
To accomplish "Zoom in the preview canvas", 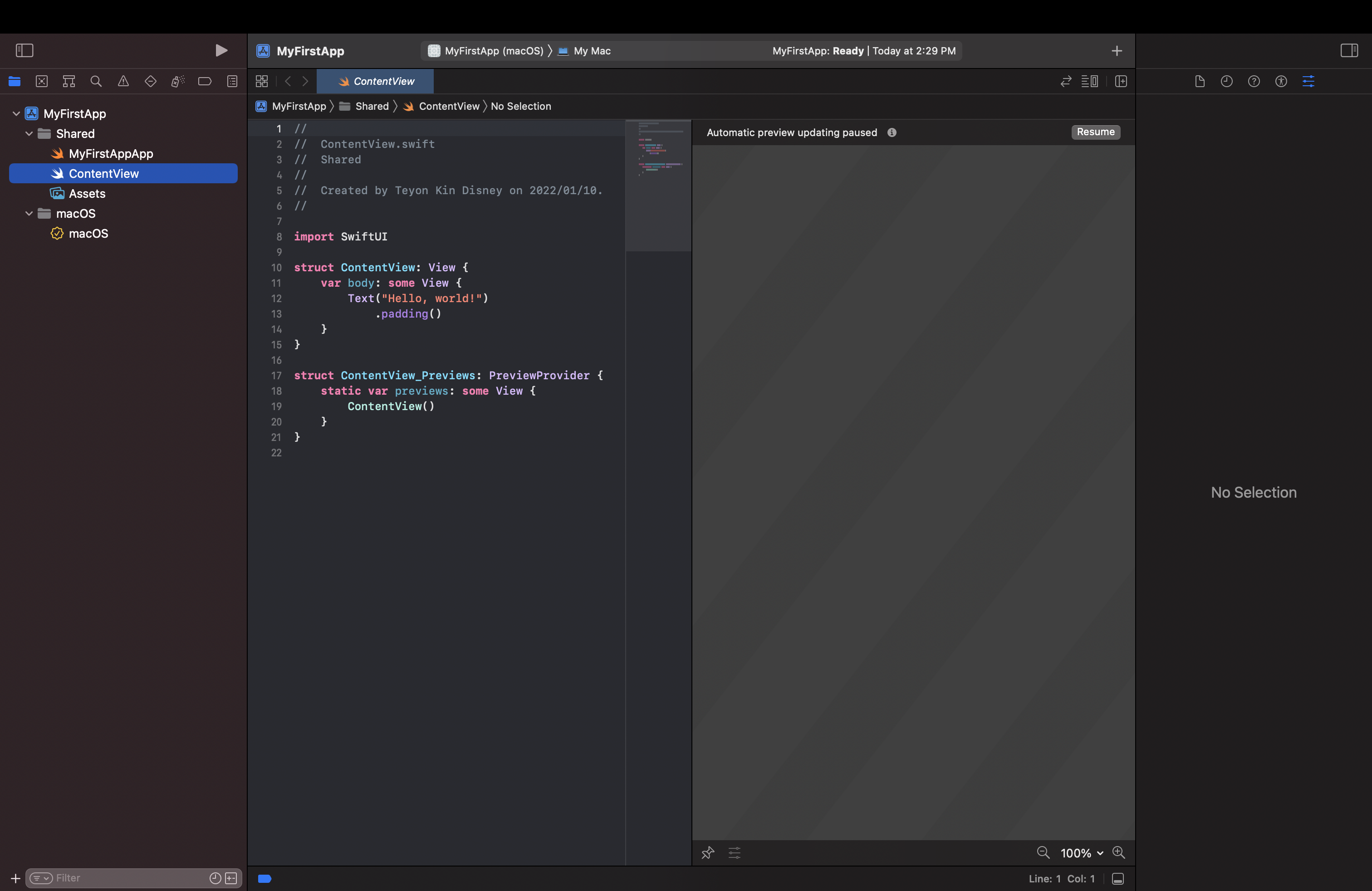I will (x=1119, y=852).
